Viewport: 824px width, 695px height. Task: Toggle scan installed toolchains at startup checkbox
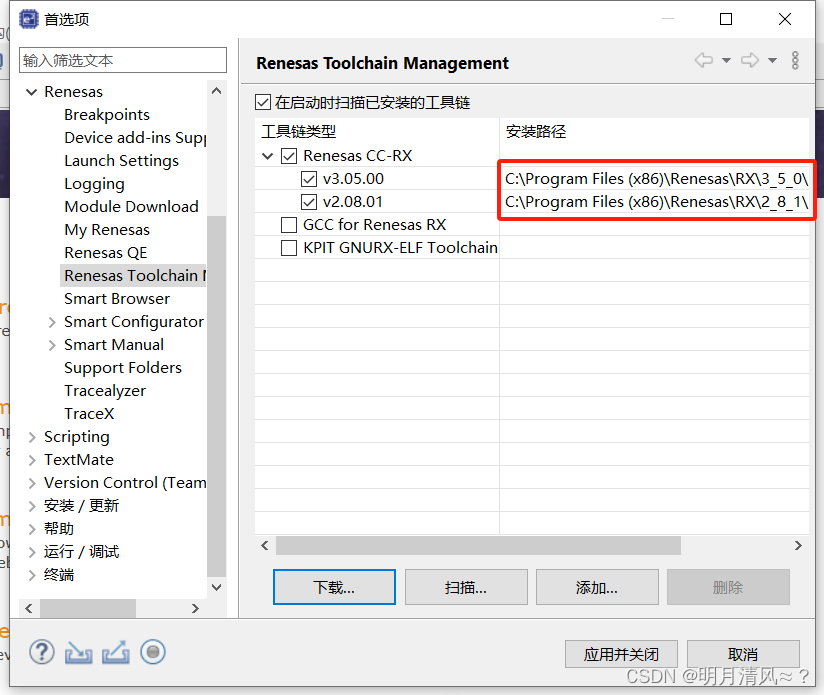[263, 102]
